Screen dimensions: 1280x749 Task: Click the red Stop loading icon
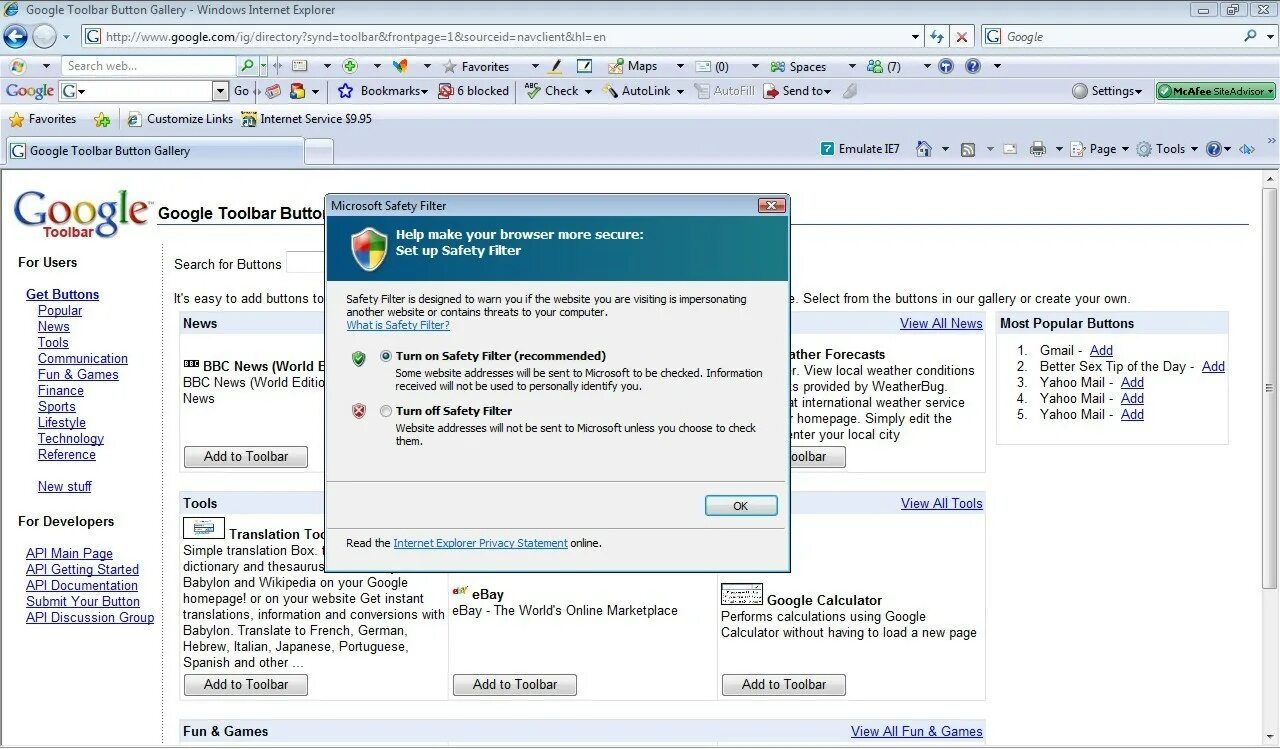pyautogui.click(x=961, y=37)
